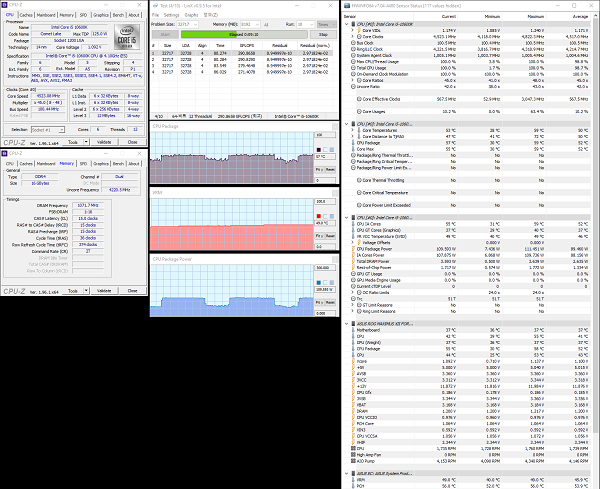Image resolution: width=600 pixels, height=489 pixels.
Task: Expand the Core Ratios row
Action: pos(352,80)
